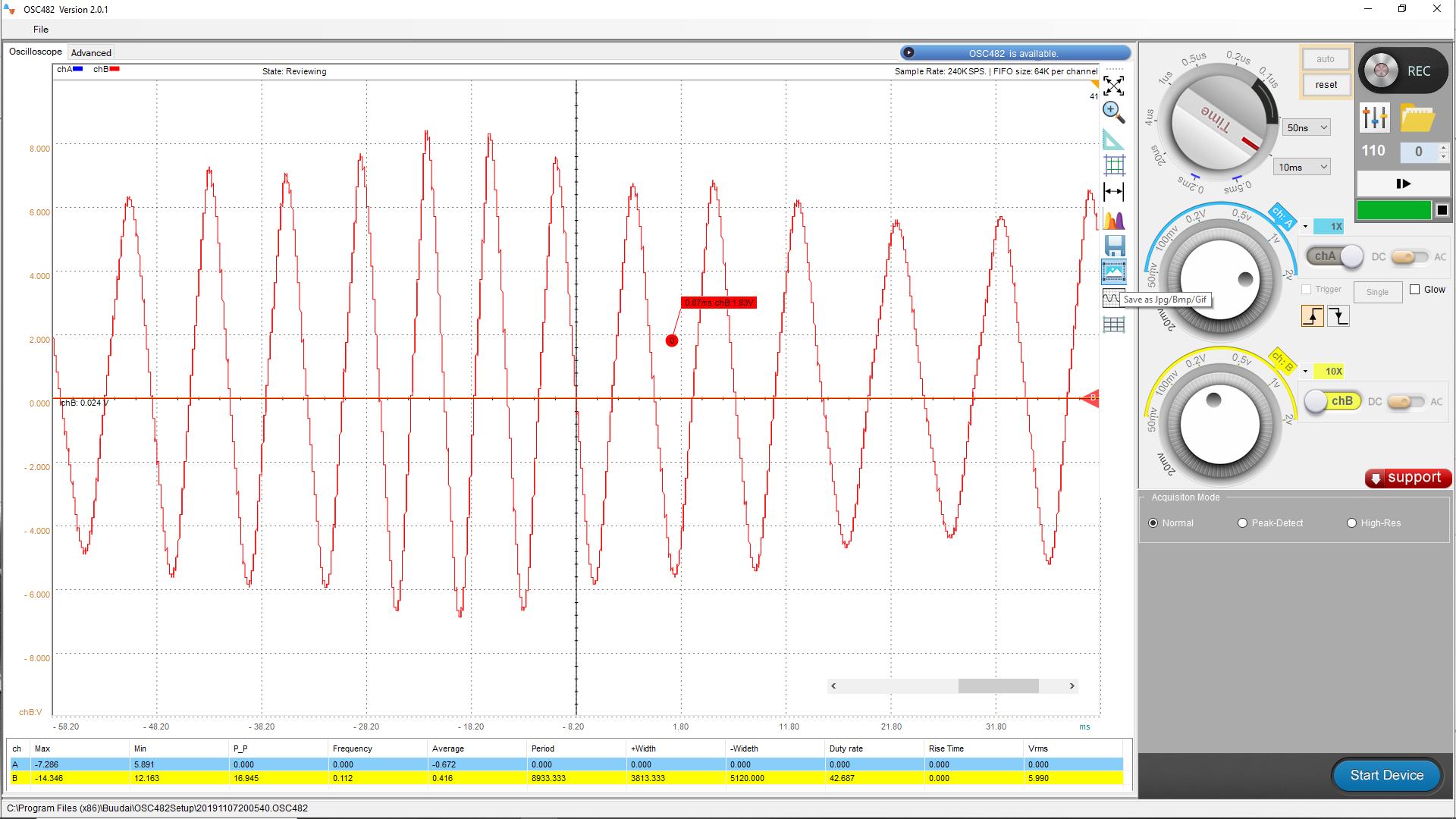
Task: Click the fit-to-screen expand arrows icon
Action: pyautogui.click(x=1113, y=85)
